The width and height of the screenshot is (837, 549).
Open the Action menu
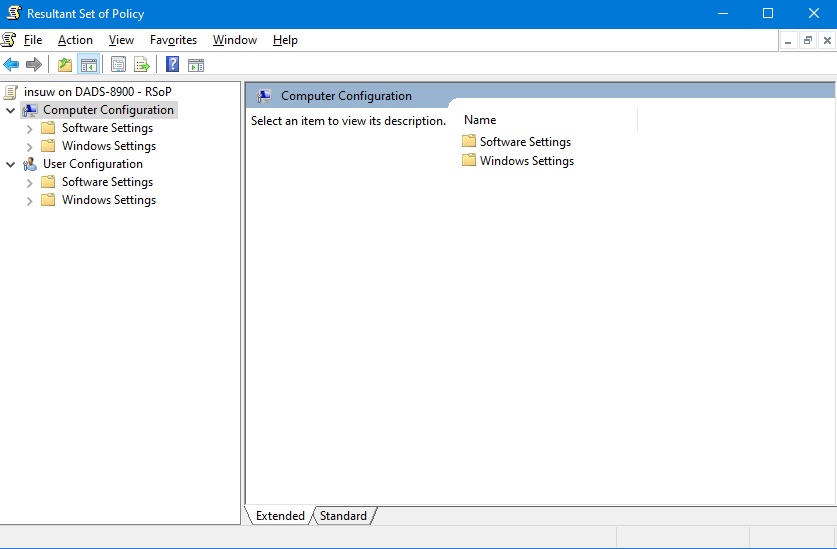(75, 40)
